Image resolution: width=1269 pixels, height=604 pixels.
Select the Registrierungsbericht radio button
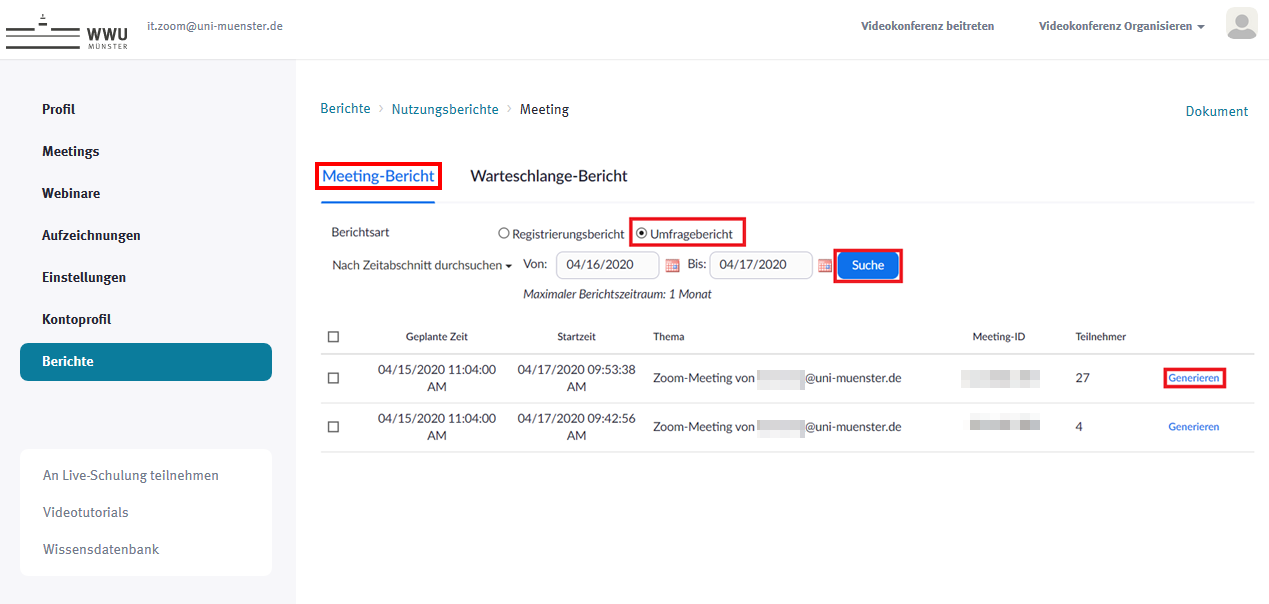coord(504,234)
